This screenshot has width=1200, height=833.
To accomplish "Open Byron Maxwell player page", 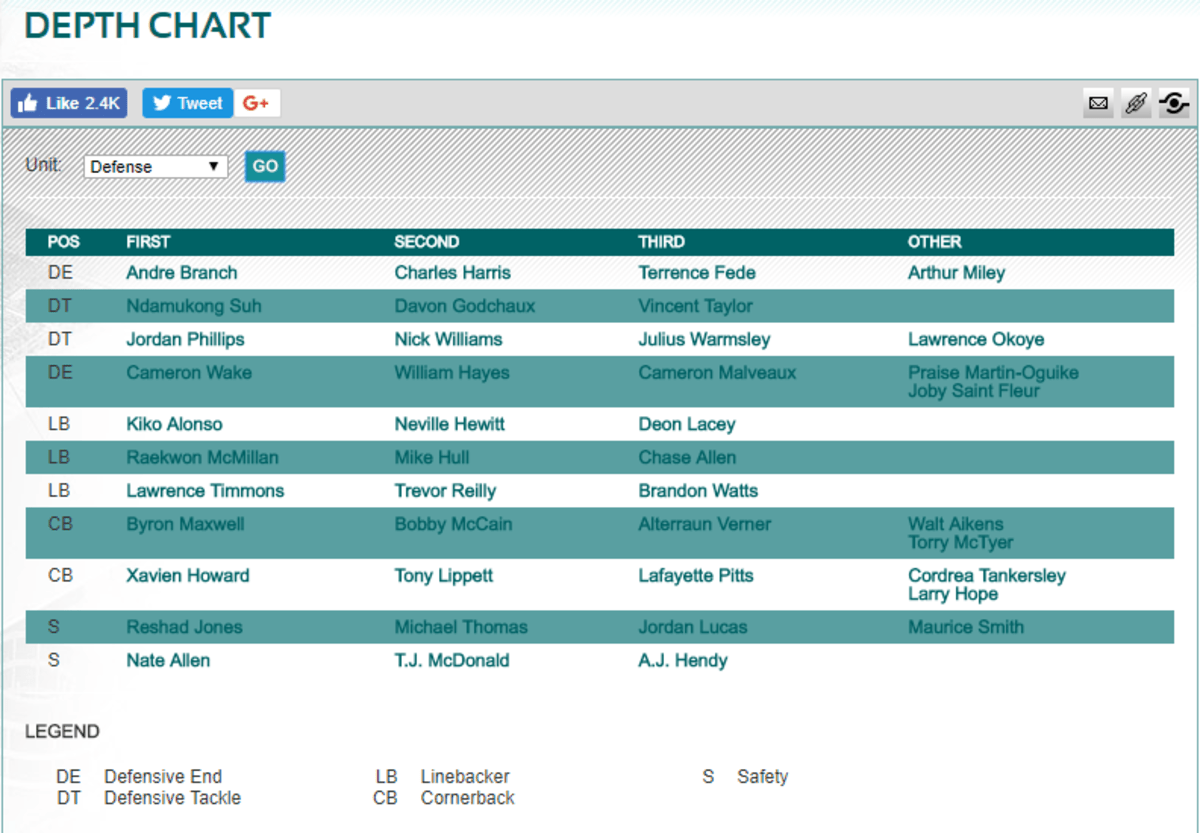I will pos(185,524).
